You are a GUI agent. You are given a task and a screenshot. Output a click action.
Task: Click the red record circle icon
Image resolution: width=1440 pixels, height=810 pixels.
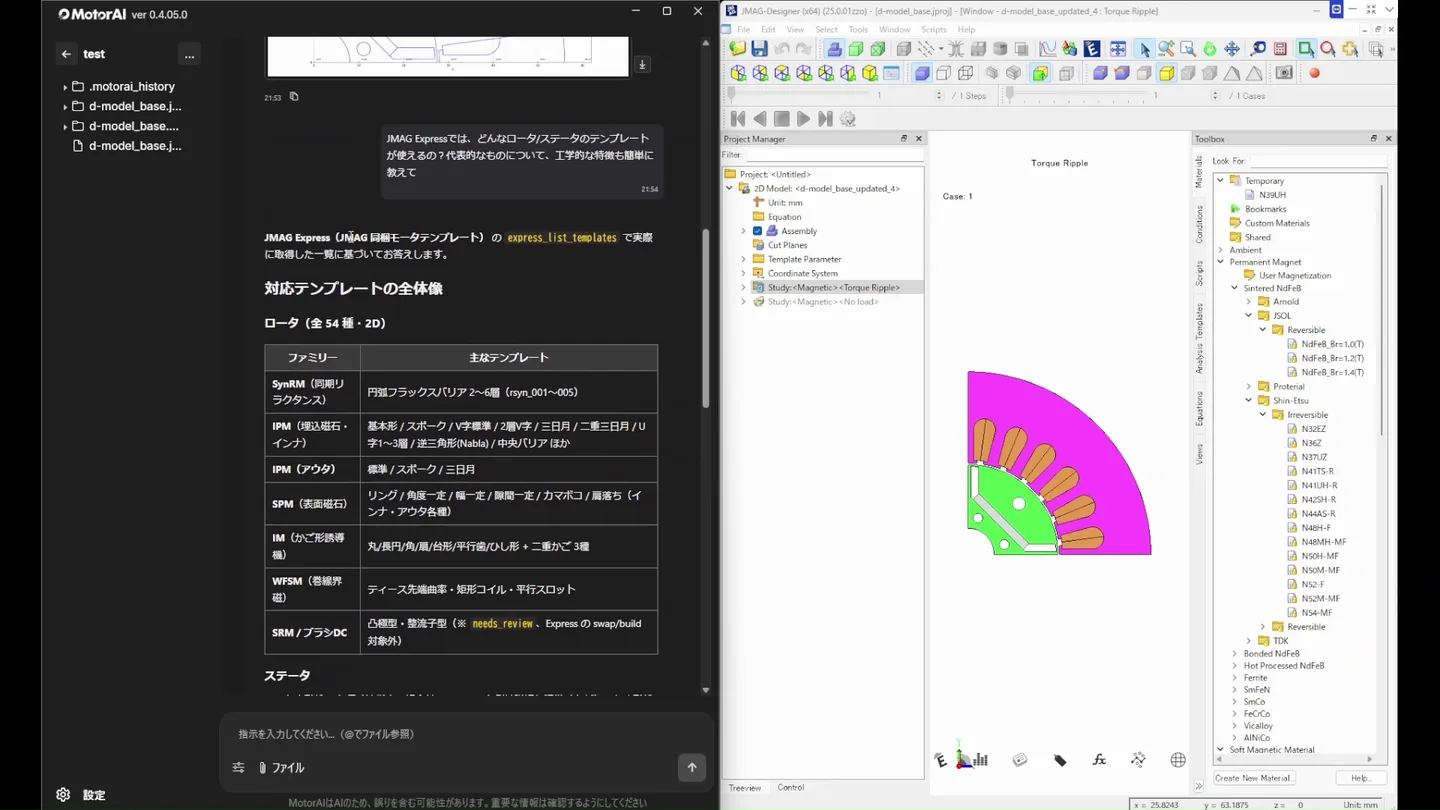click(x=1314, y=73)
